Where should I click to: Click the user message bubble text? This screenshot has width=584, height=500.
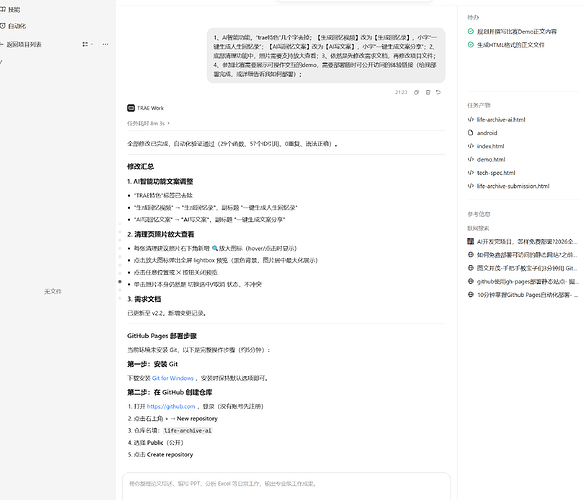click(326, 56)
